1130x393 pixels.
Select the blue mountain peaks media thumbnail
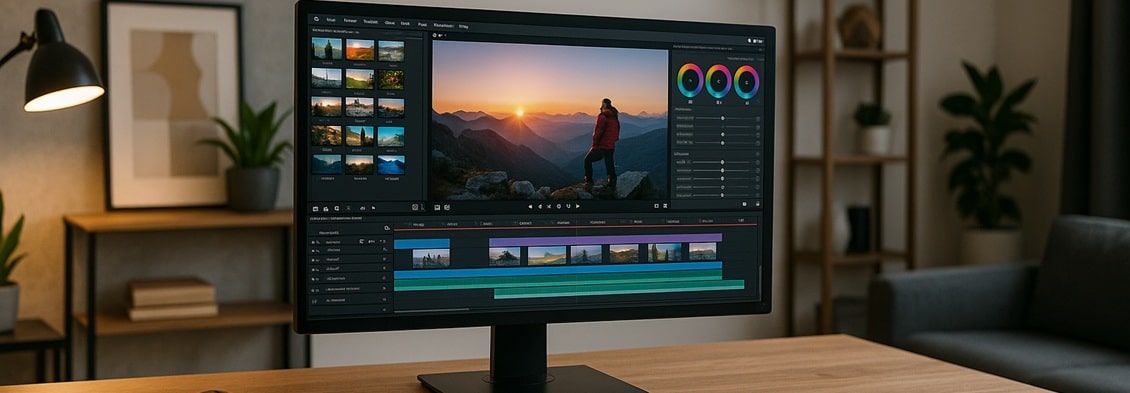pos(391,164)
